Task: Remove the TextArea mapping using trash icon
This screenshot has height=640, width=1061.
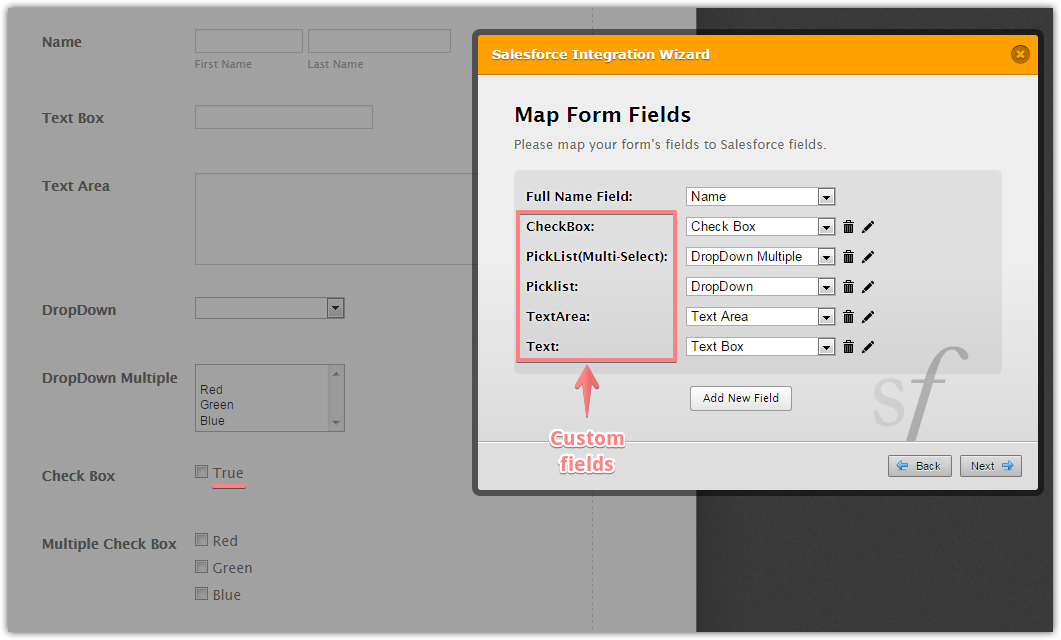Action: pos(848,317)
